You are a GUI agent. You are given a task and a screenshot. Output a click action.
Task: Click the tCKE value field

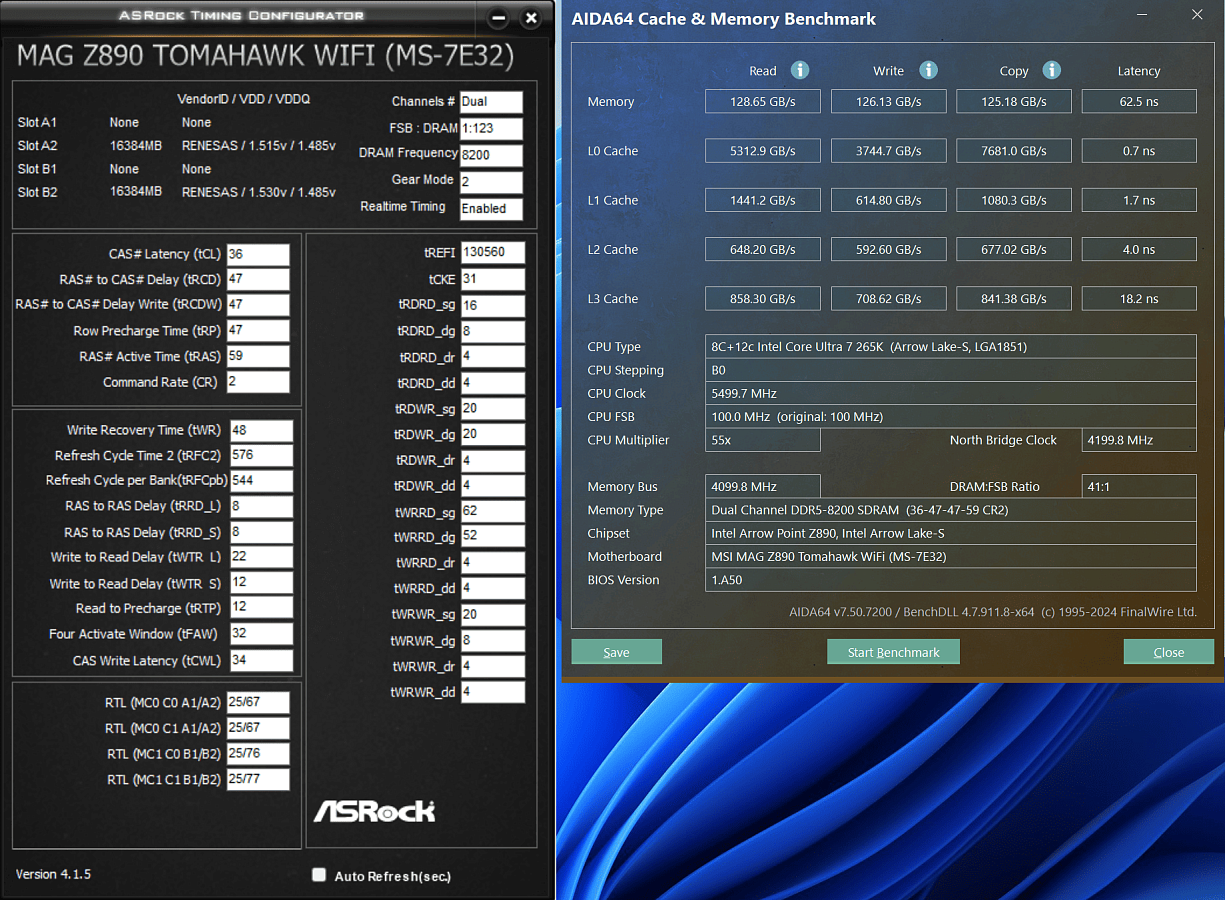pos(492,279)
